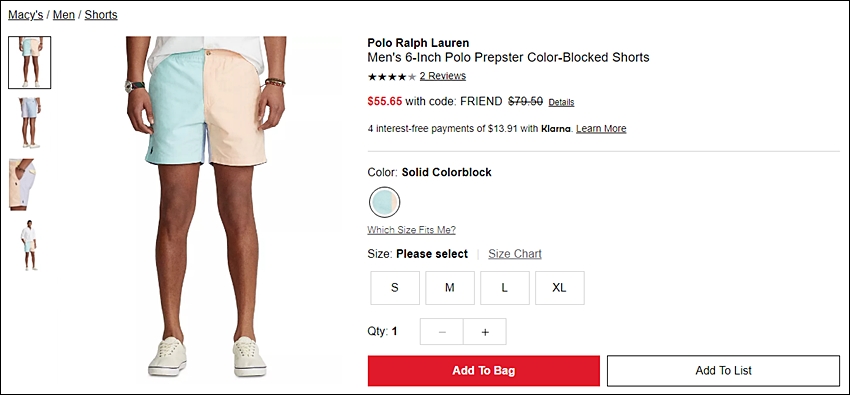This screenshot has width=850, height=395.
Task: Click Add To List button
Action: coord(723,371)
